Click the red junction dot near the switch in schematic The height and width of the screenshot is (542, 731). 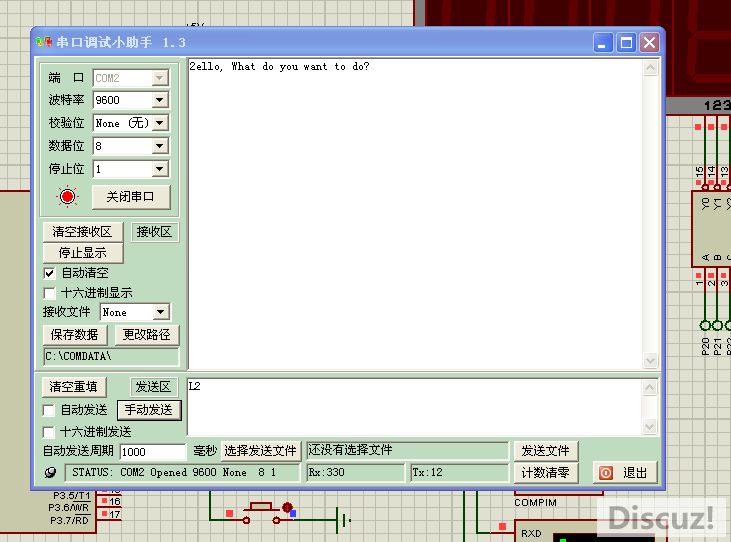coord(287,507)
